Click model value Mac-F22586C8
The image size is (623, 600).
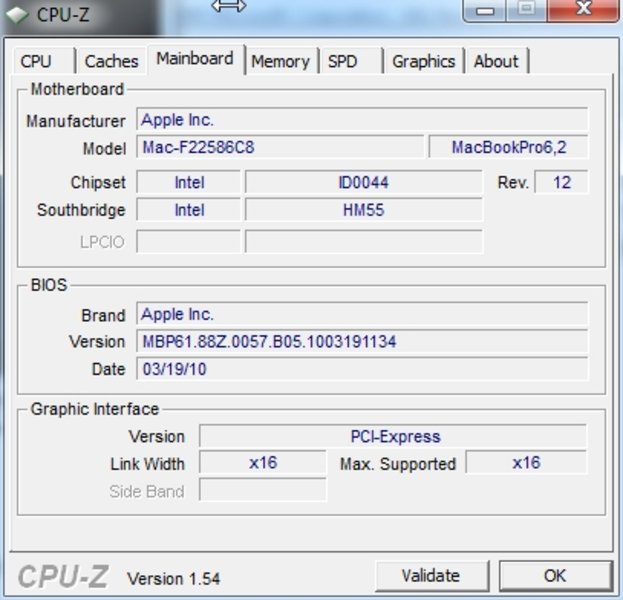pos(280,147)
